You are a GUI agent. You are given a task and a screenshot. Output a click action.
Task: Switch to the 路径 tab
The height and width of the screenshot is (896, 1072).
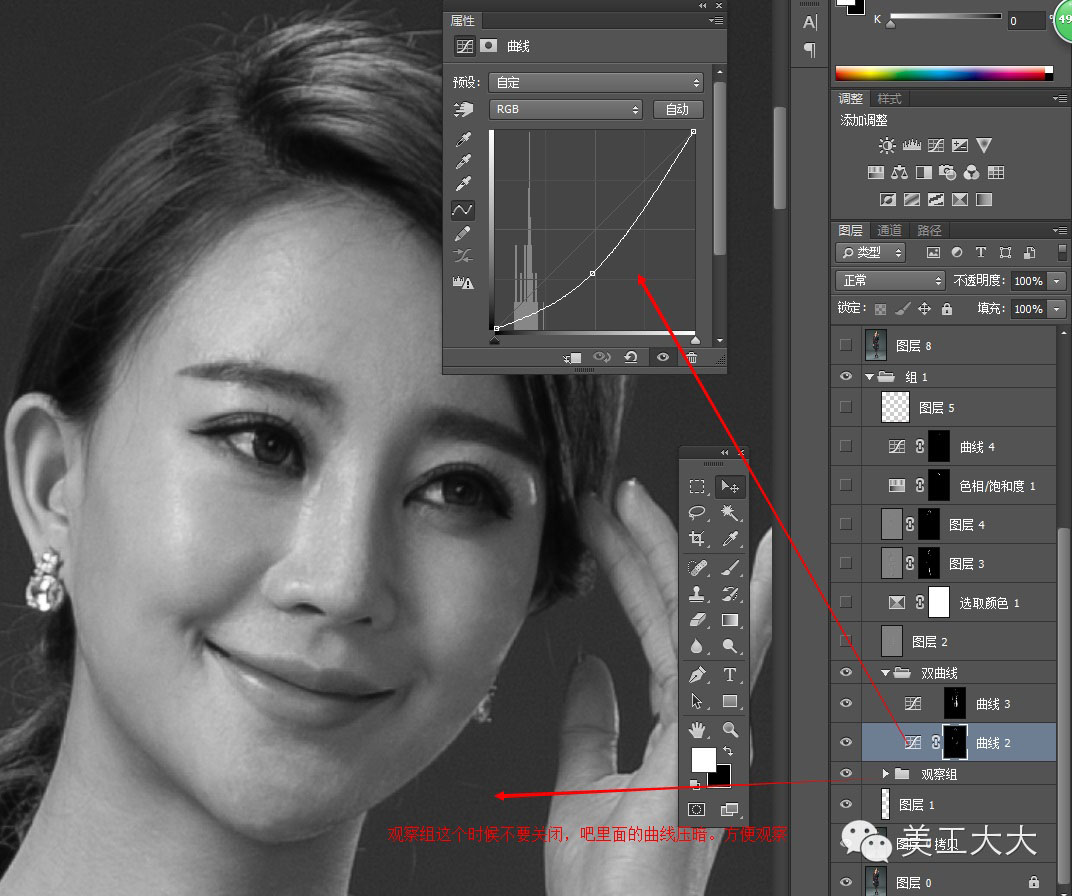pyautogui.click(x=929, y=230)
